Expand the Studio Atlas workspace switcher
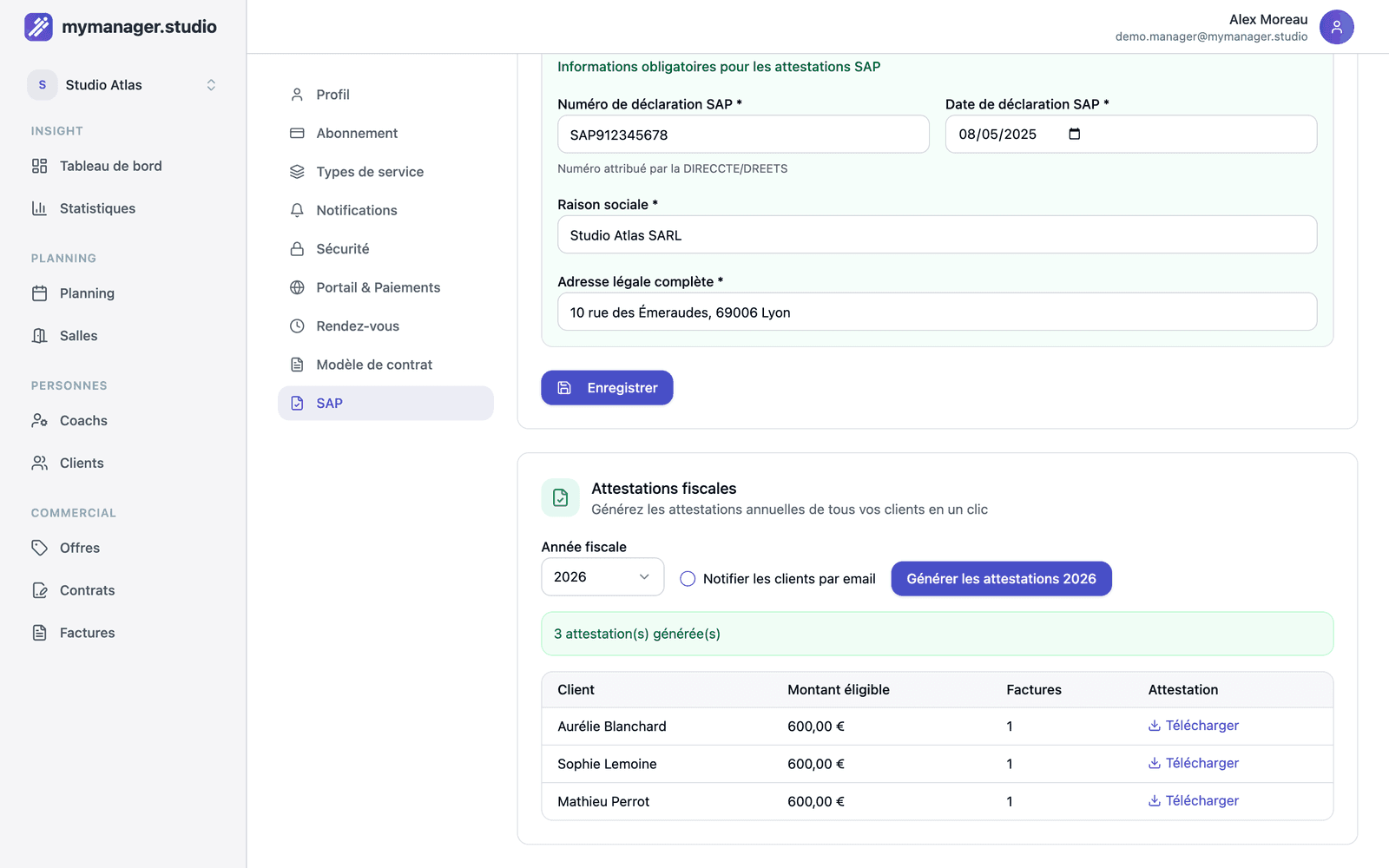1389x868 pixels. click(x=122, y=85)
